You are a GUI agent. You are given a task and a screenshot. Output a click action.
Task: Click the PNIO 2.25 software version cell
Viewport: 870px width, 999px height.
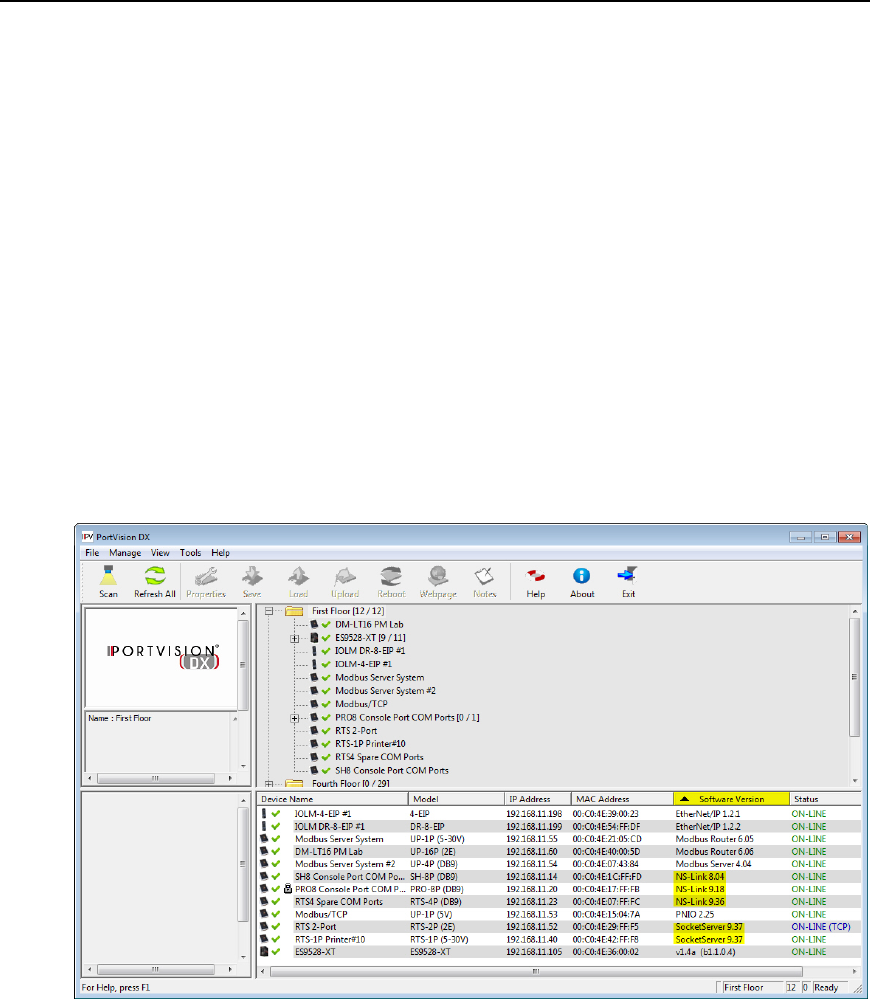(x=694, y=914)
